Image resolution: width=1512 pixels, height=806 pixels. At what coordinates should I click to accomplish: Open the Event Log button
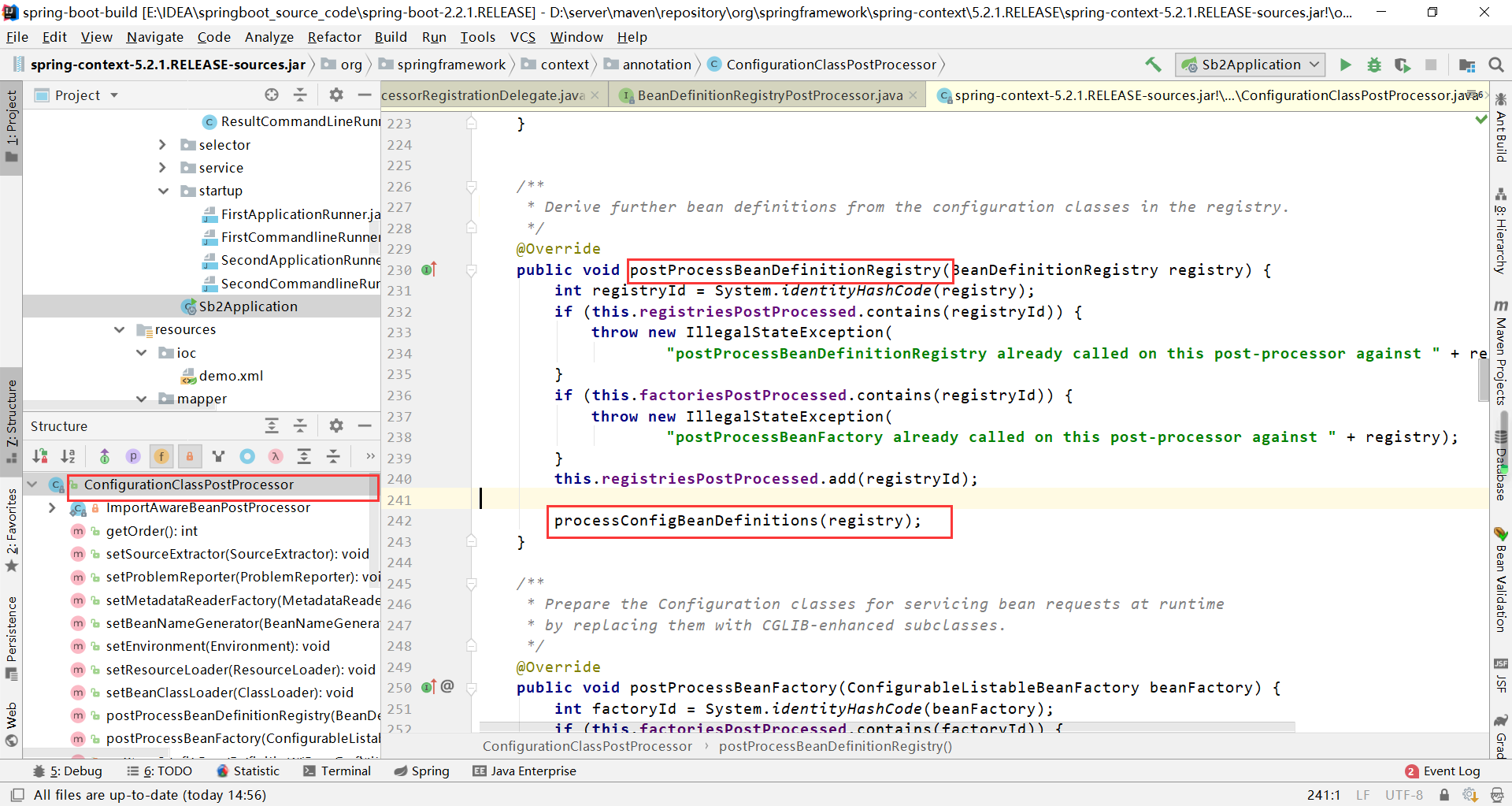(1443, 771)
